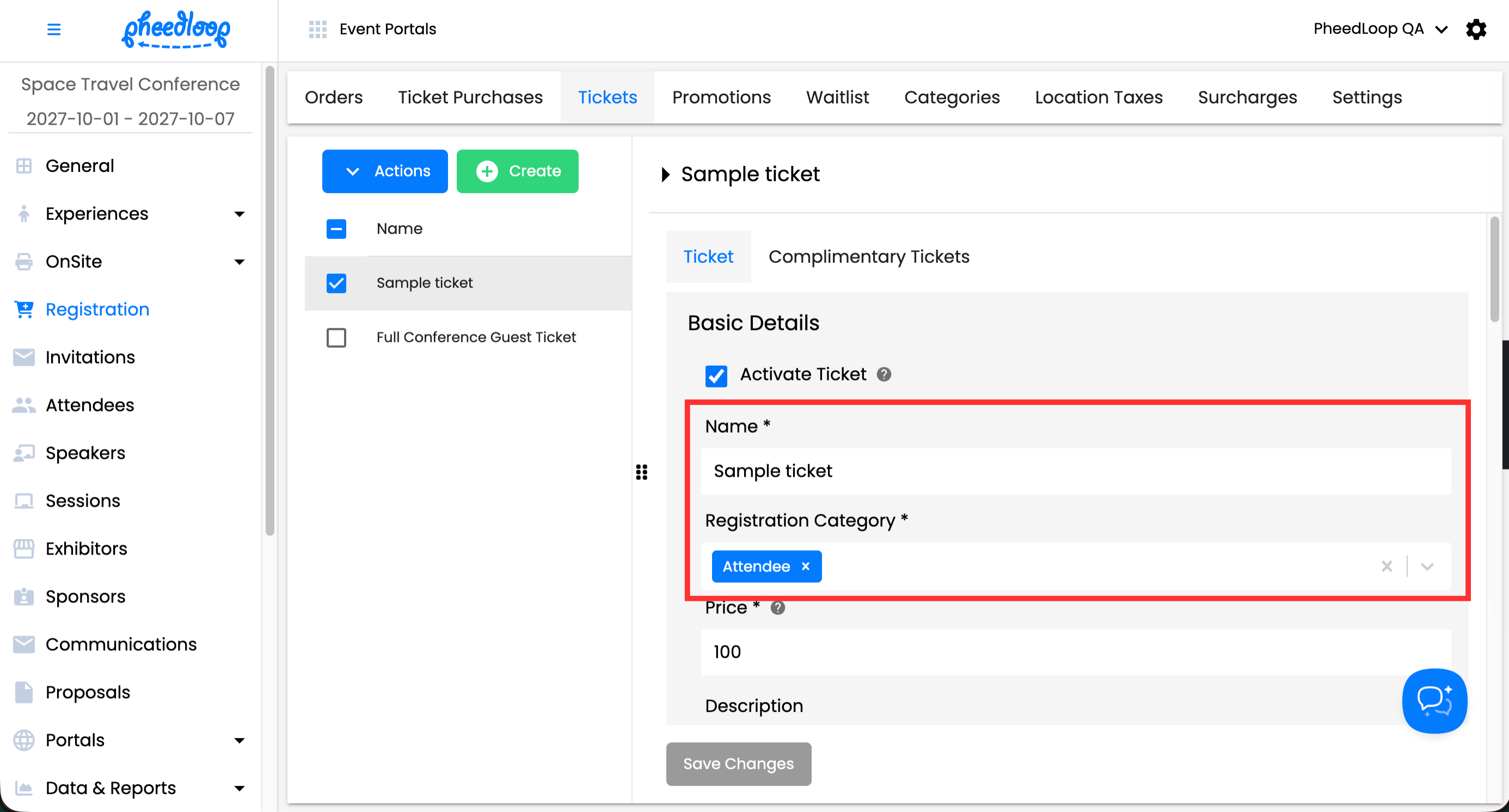This screenshot has height=812, width=1509.
Task: Open Exhibitors in the sidebar
Action: (86, 549)
